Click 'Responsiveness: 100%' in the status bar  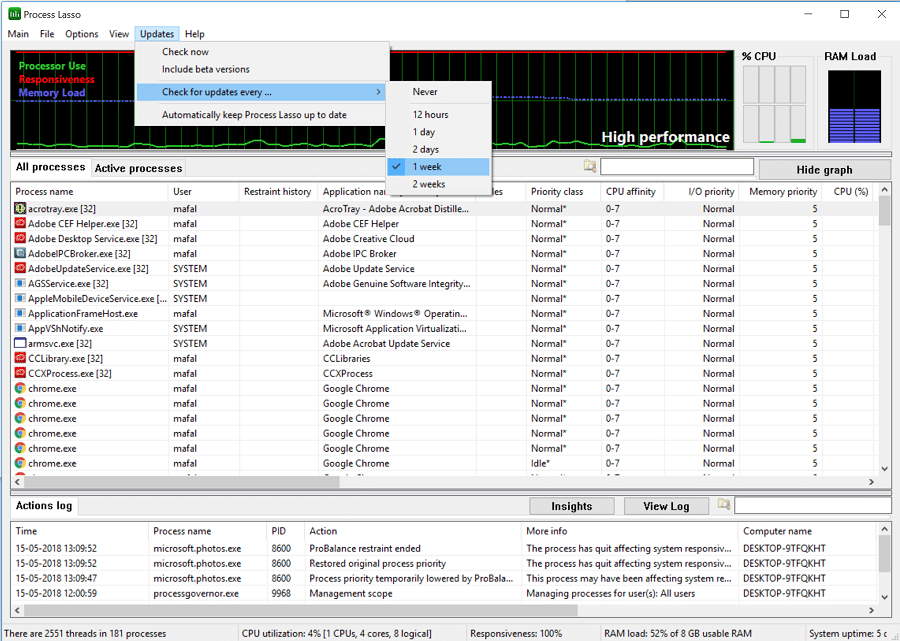(516, 634)
